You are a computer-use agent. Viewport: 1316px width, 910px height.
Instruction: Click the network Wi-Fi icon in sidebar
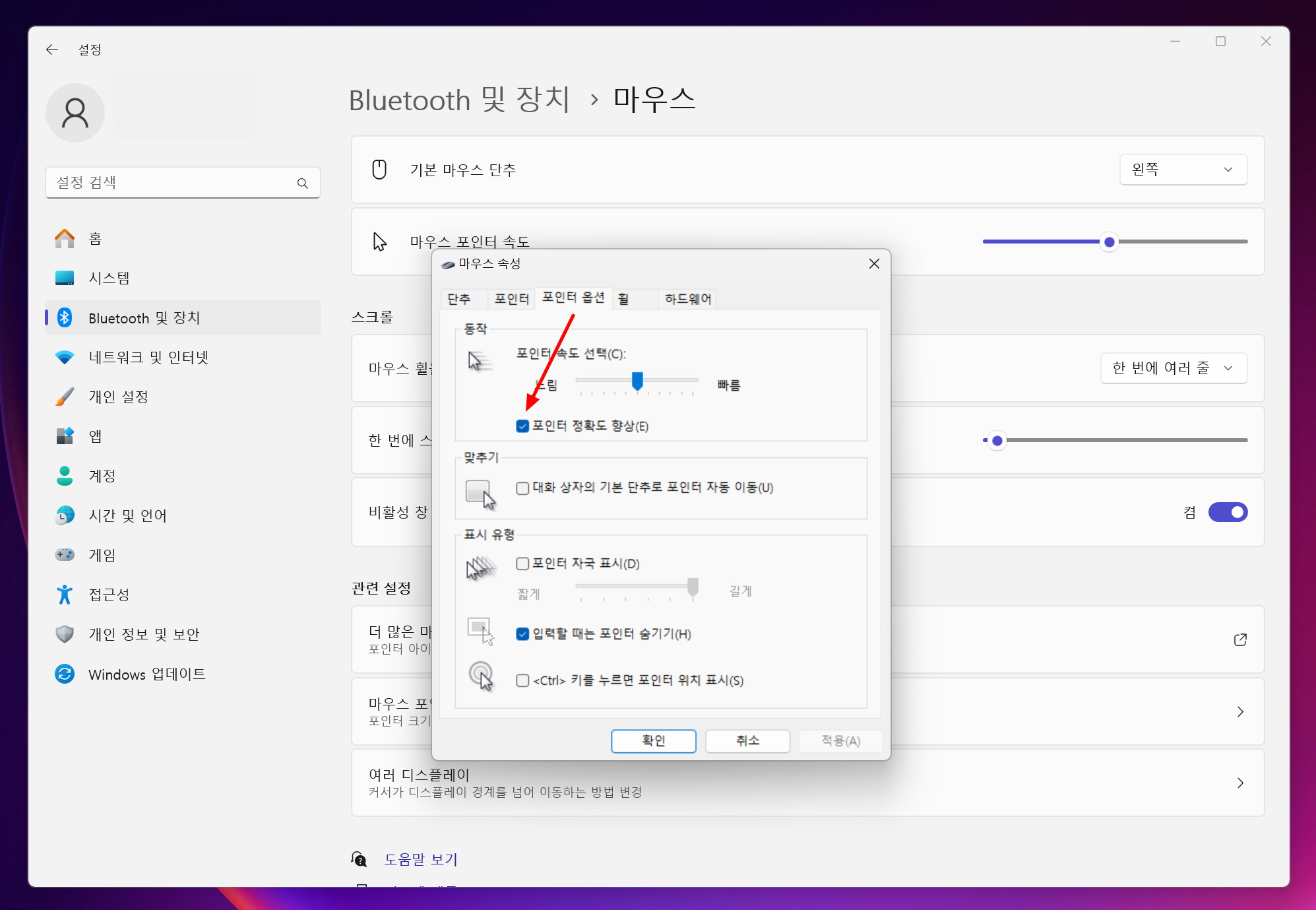pos(65,358)
